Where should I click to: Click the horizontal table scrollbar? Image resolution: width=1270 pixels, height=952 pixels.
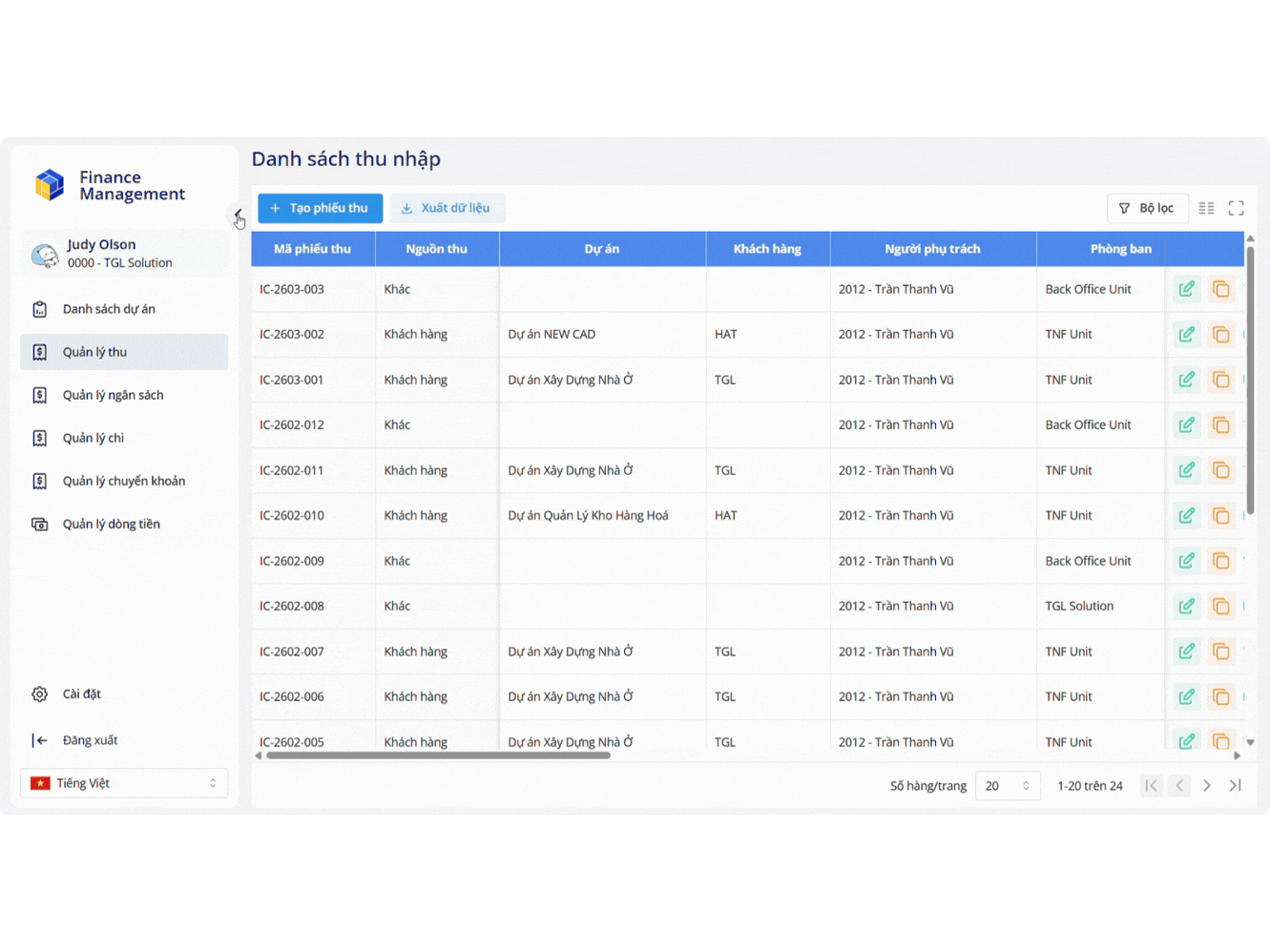point(438,755)
